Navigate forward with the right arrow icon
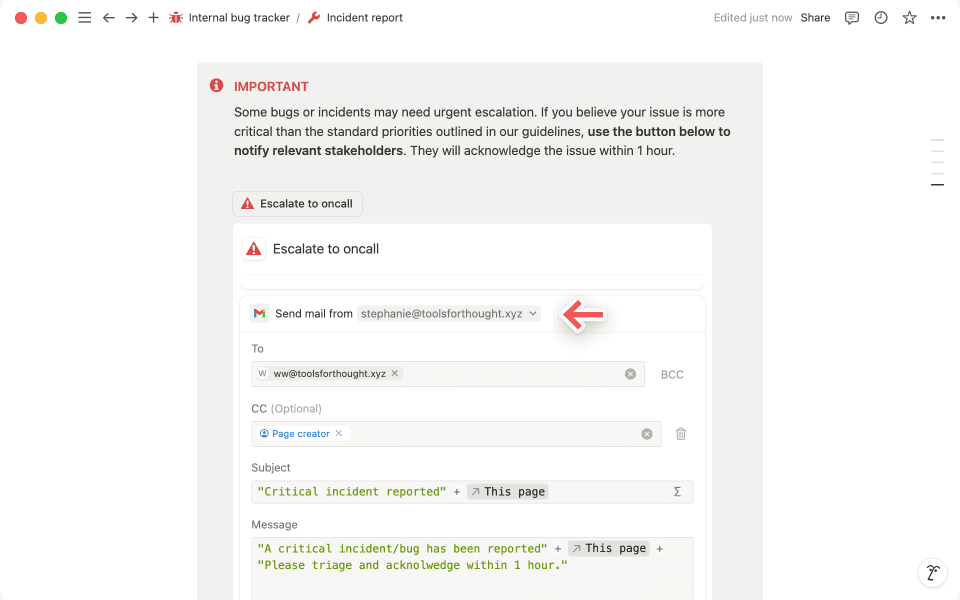Image resolution: width=960 pixels, height=600 pixels. coord(131,17)
